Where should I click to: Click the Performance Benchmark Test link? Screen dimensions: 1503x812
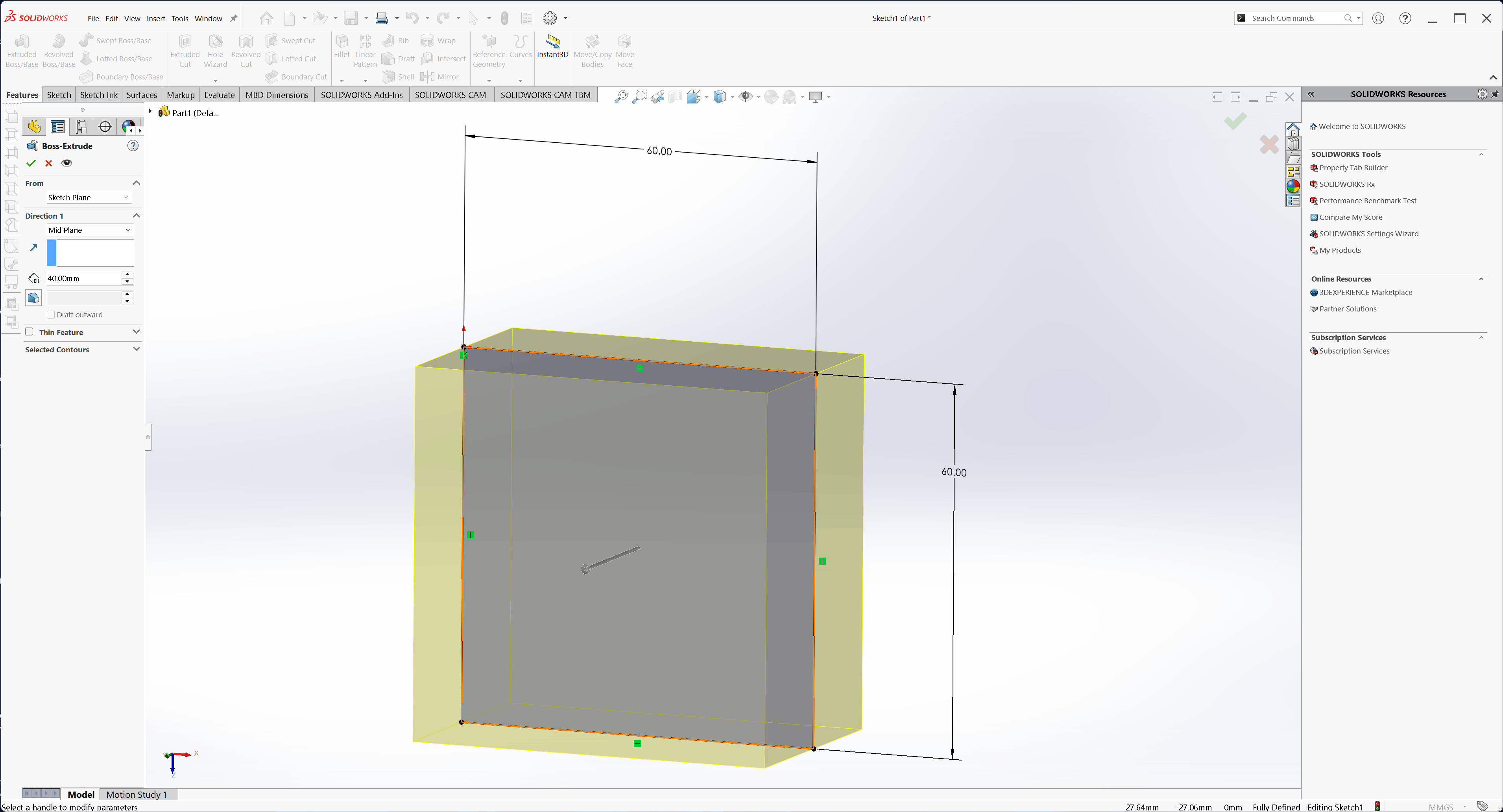(1367, 201)
